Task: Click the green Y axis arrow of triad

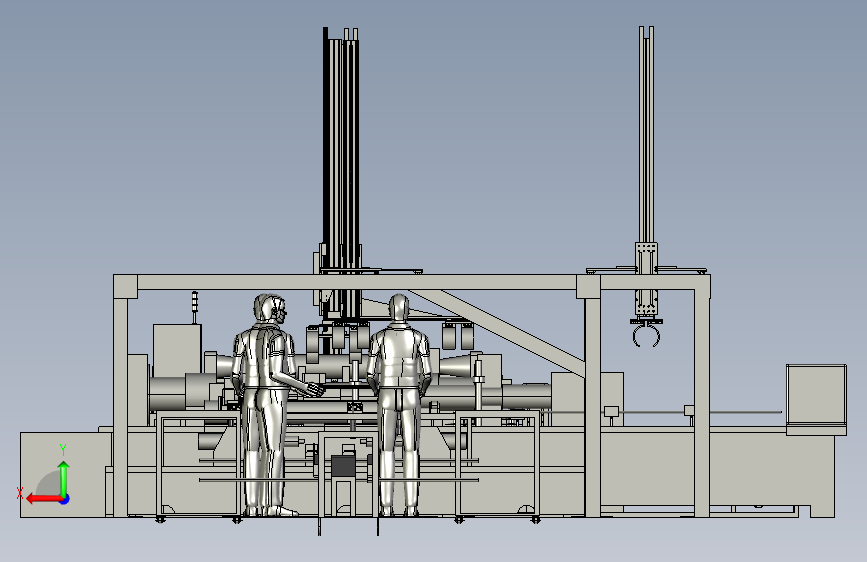Action: click(x=64, y=479)
